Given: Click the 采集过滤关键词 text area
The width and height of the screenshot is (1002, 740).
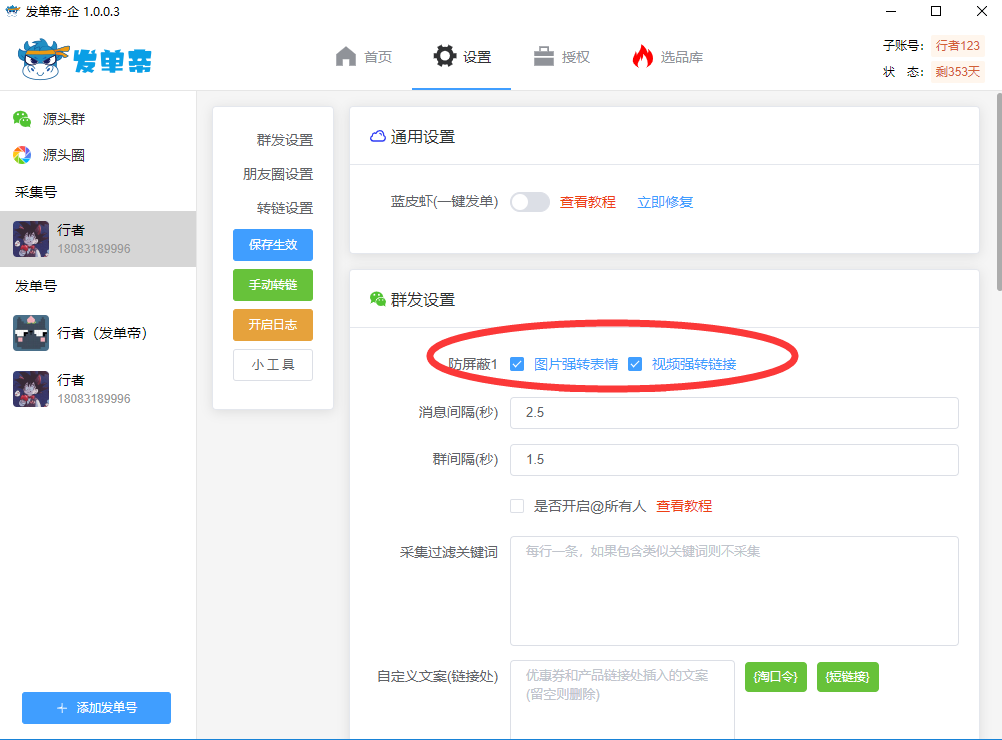Looking at the screenshot, I should pos(734,591).
